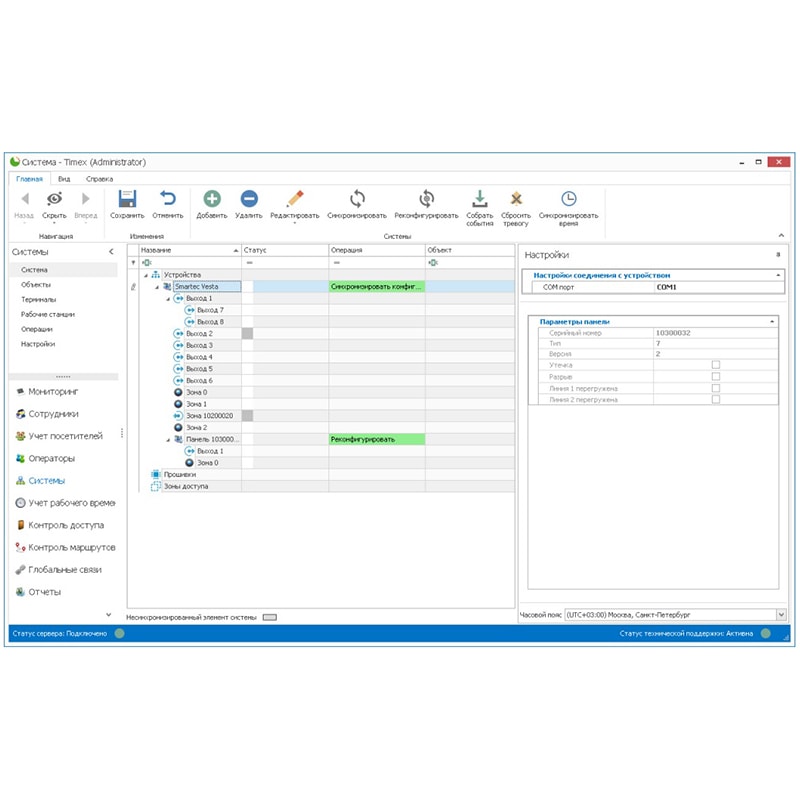Viewport: 800px width, 800px height.
Task: Click the green Добавить plus icon
Action: pyautogui.click(x=212, y=199)
